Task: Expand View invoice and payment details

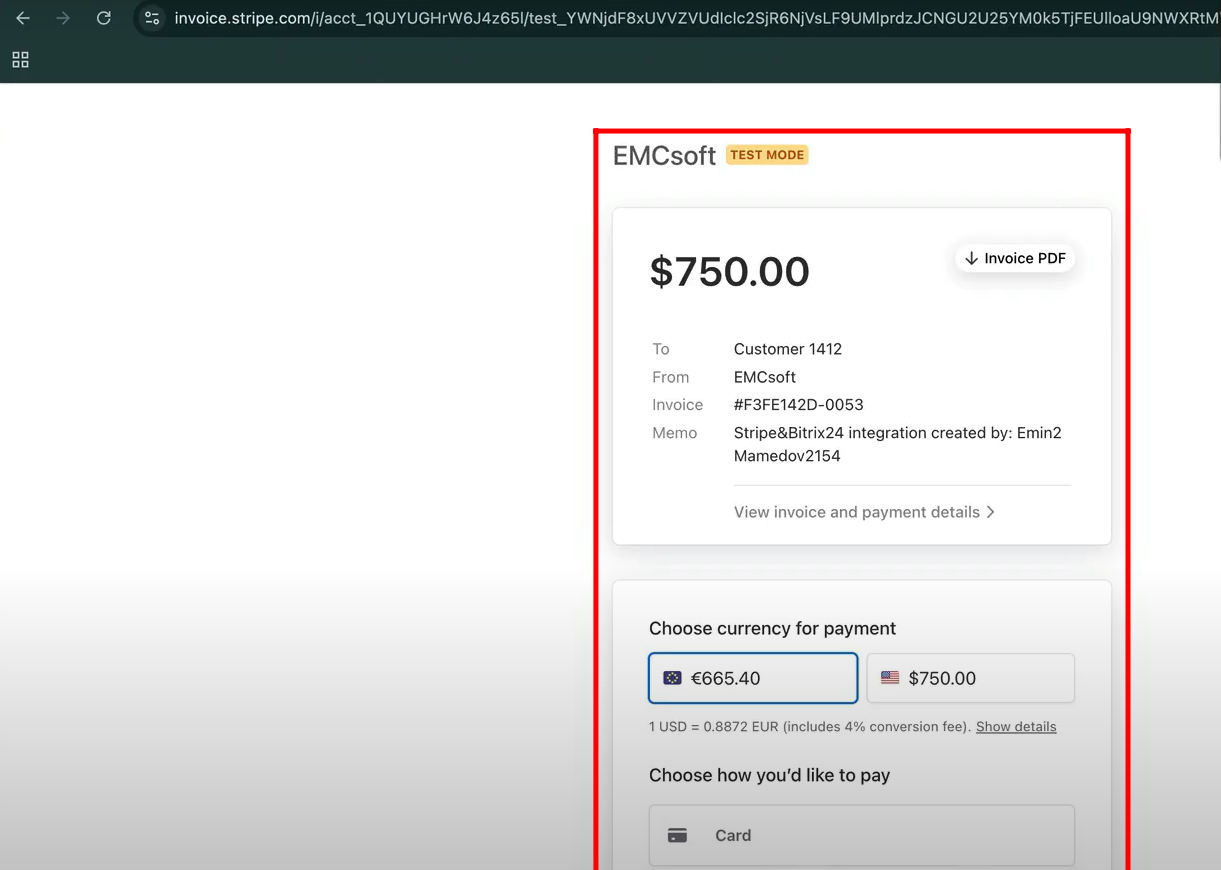Action: tap(856, 512)
